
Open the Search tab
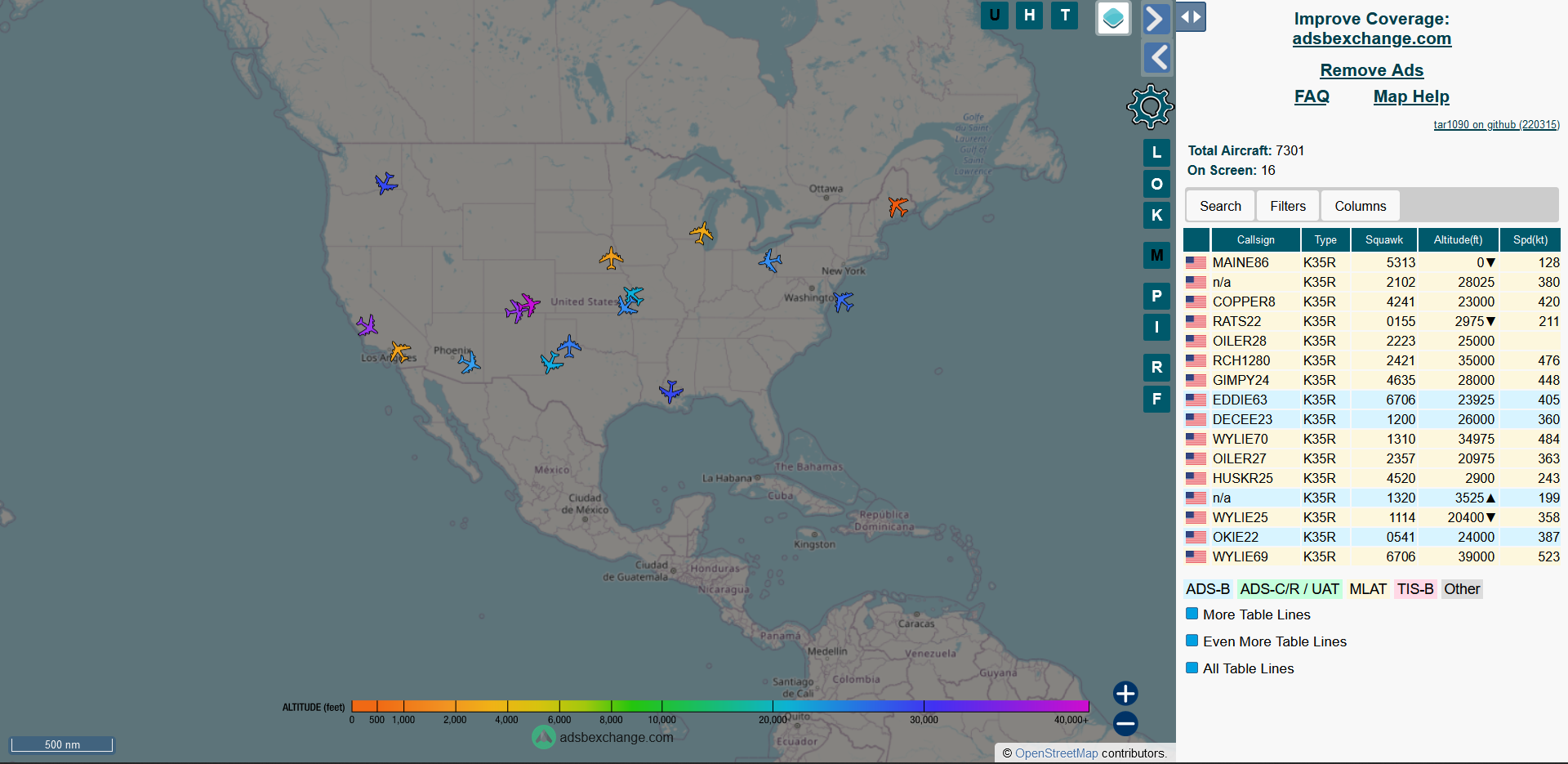tap(1220, 206)
